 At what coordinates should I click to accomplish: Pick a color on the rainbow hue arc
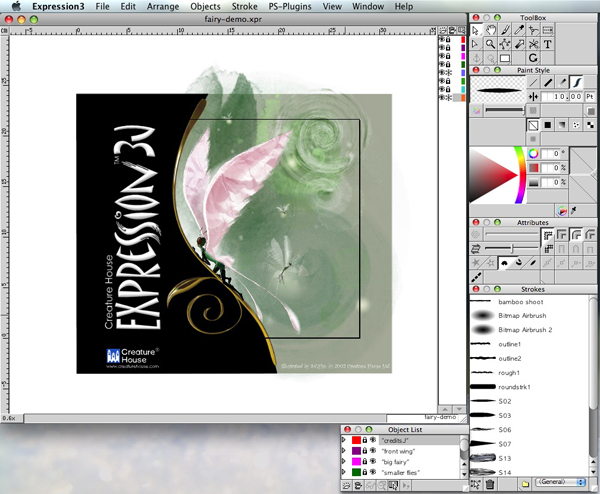[521, 175]
